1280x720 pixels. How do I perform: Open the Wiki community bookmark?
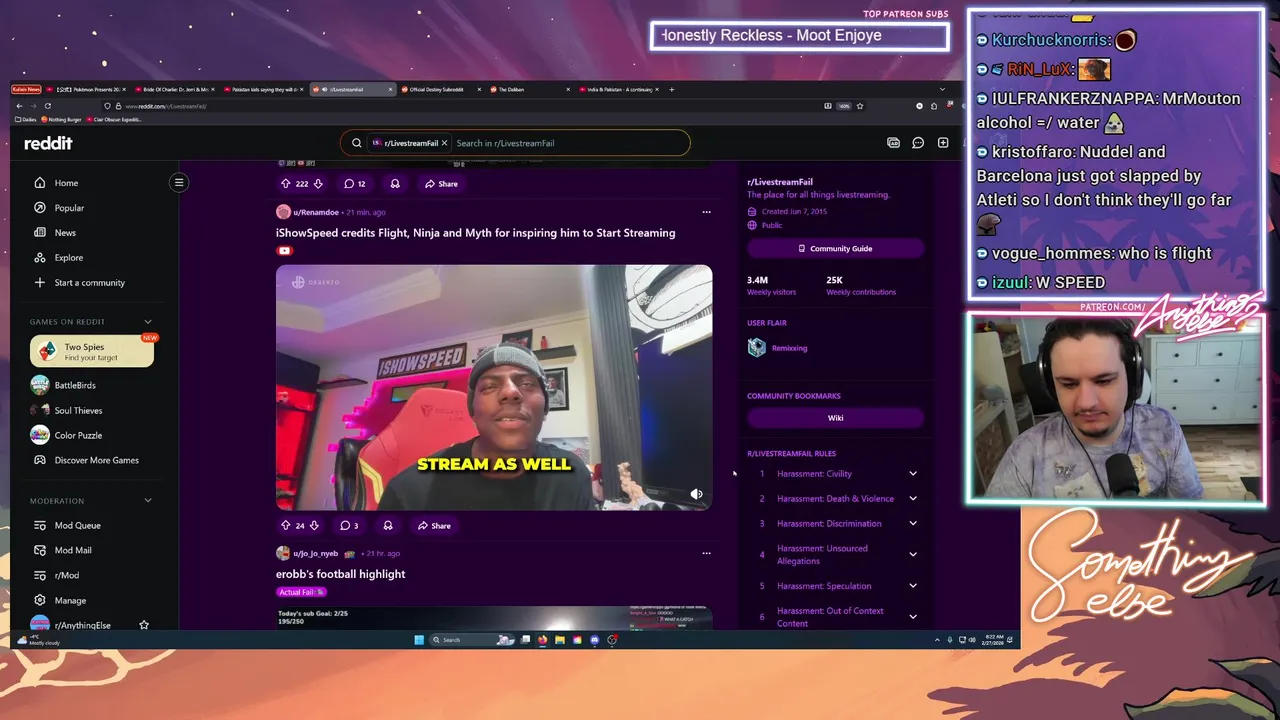[x=835, y=418]
